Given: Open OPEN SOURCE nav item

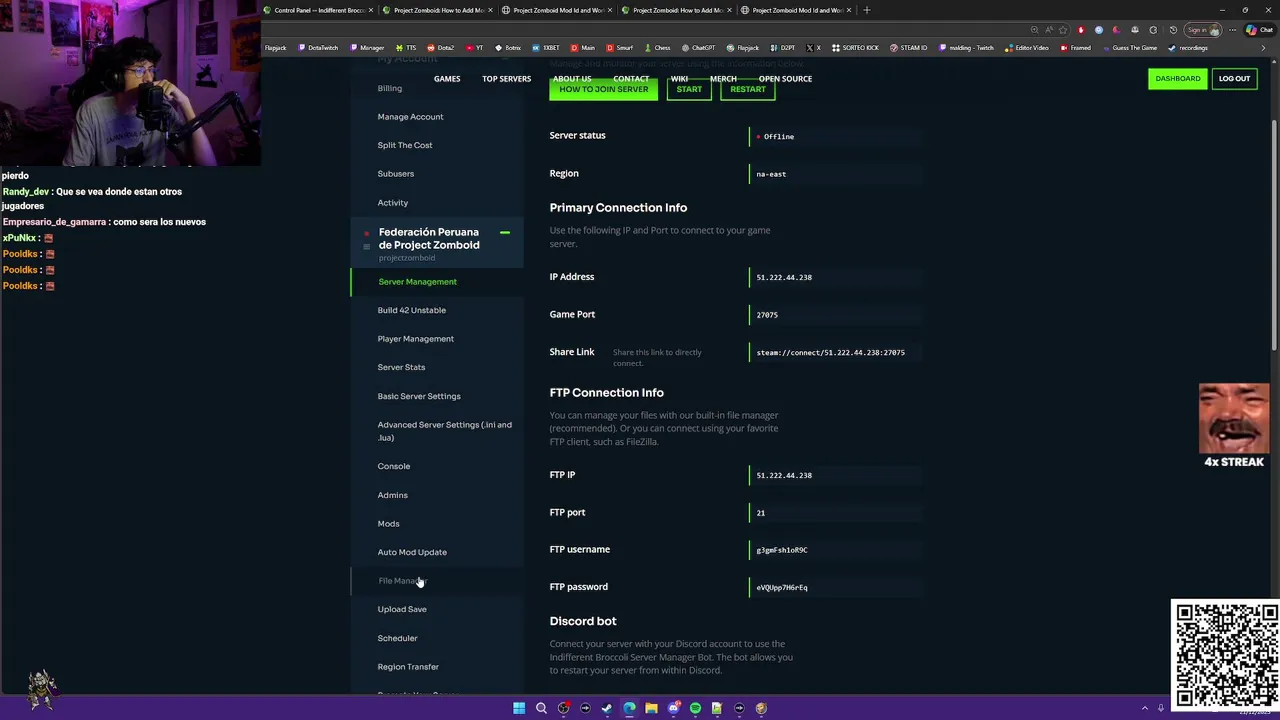Looking at the screenshot, I should (x=785, y=79).
